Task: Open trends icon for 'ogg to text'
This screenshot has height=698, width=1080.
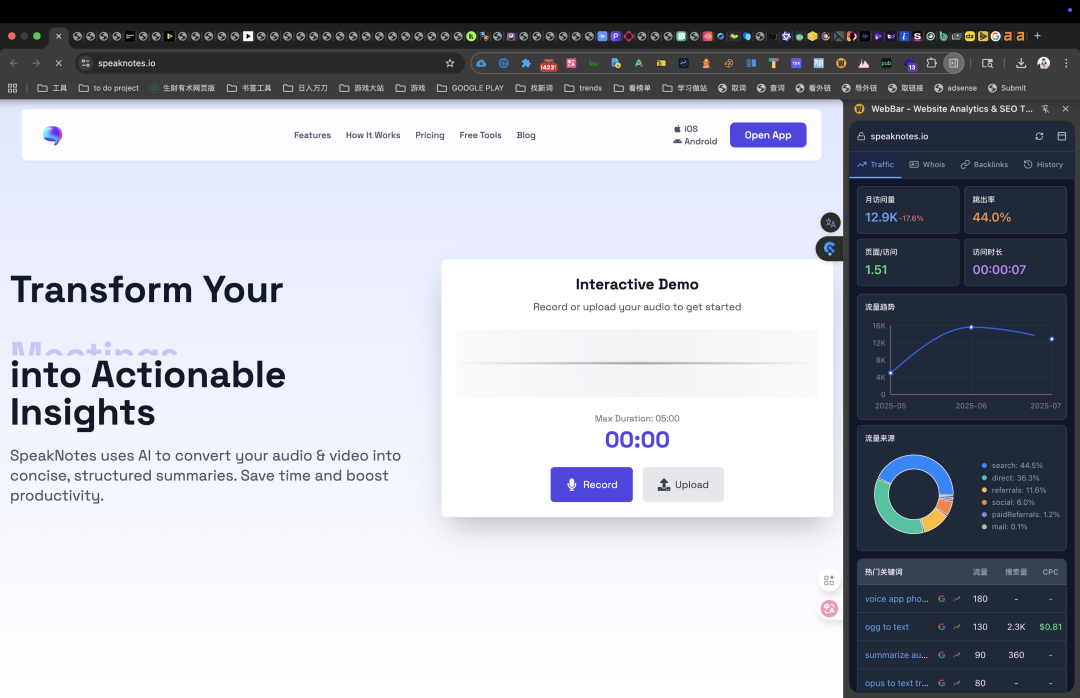Action: coord(957,627)
